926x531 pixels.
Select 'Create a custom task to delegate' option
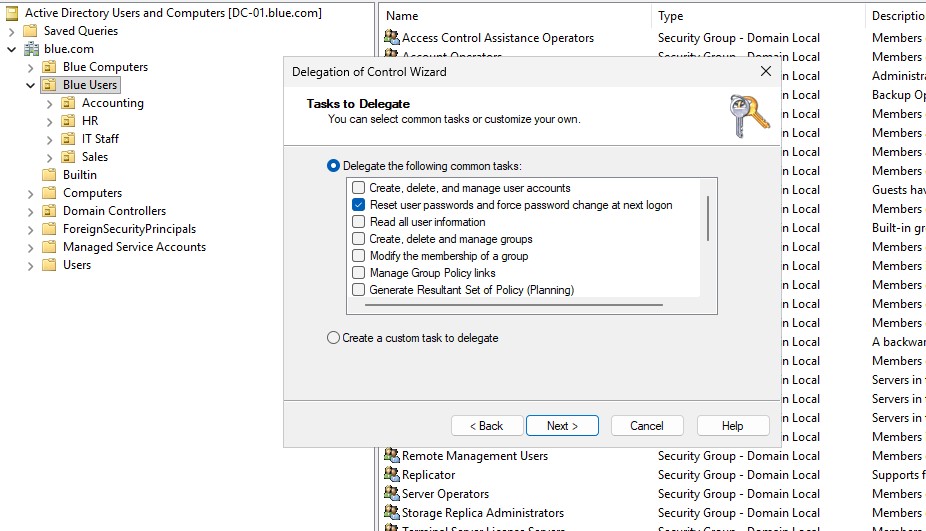333,338
